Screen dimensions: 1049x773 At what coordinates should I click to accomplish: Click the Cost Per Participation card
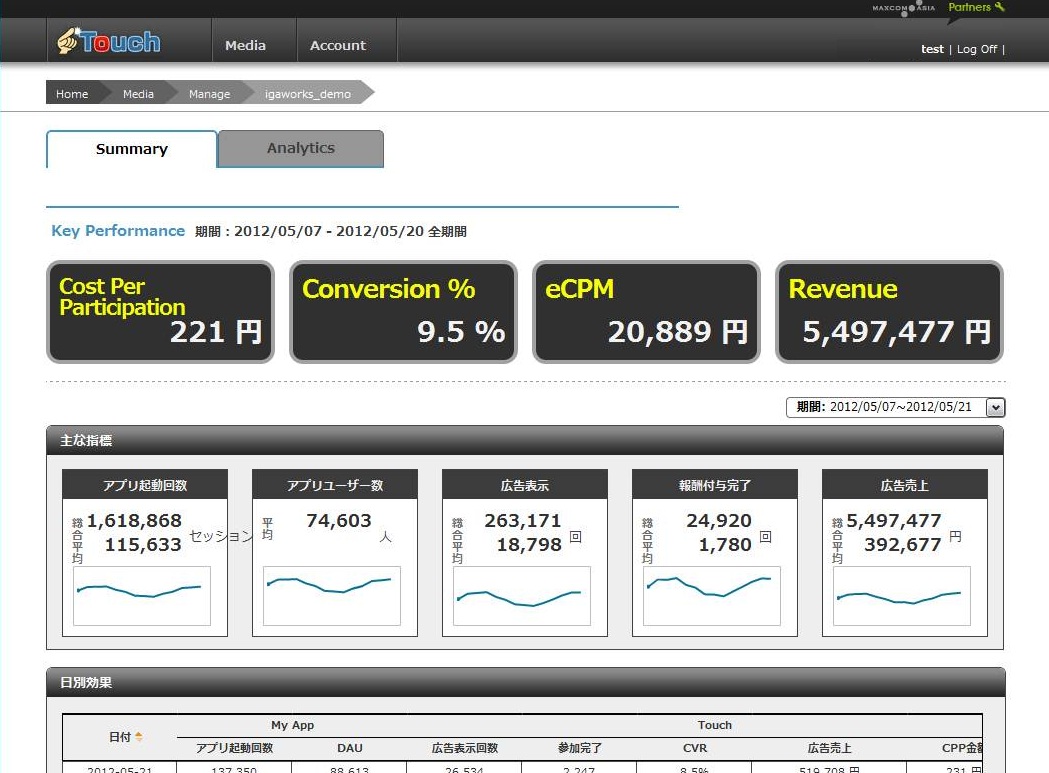coord(160,312)
